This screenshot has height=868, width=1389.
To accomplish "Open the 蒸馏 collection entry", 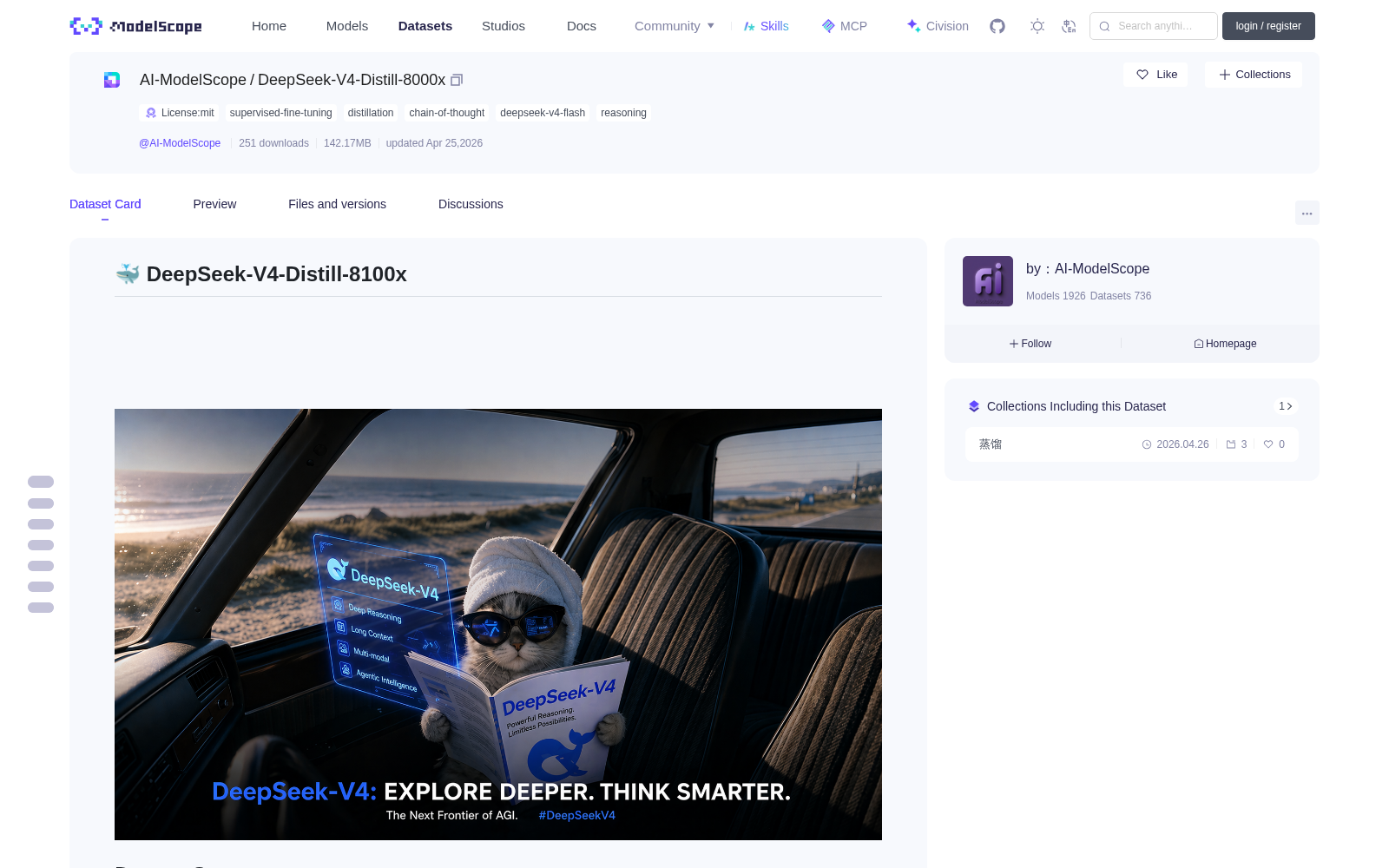I will 1132,444.
